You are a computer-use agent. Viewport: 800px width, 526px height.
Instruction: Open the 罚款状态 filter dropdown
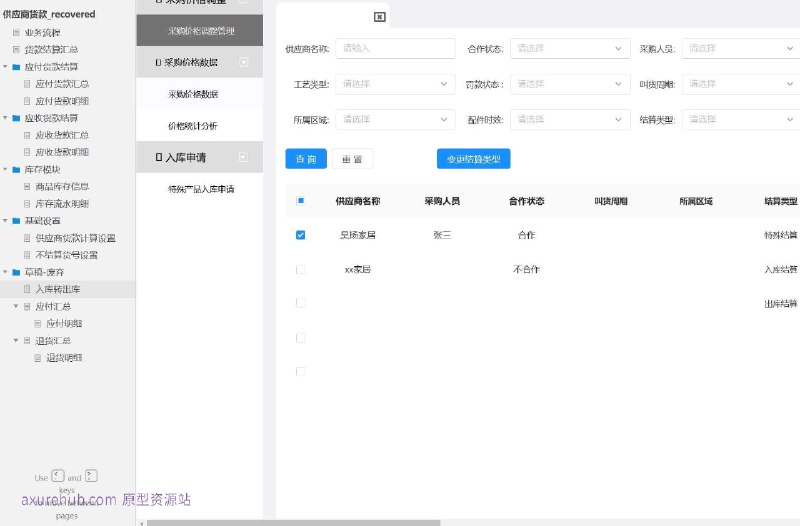click(x=570, y=84)
